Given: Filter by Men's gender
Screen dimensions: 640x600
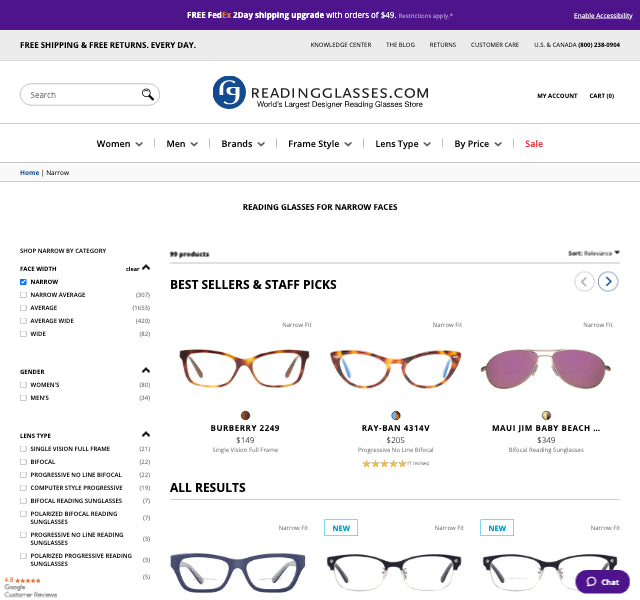Looking at the screenshot, I should (23, 398).
